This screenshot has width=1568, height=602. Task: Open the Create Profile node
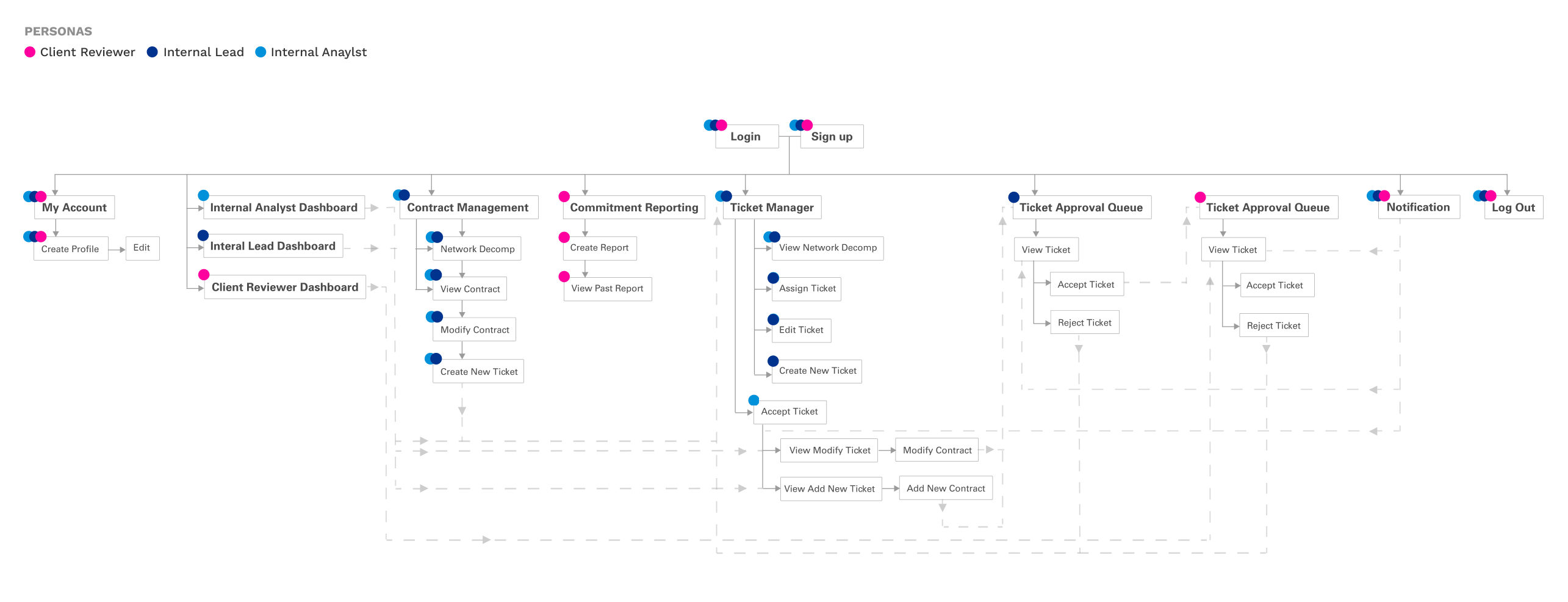point(71,248)
